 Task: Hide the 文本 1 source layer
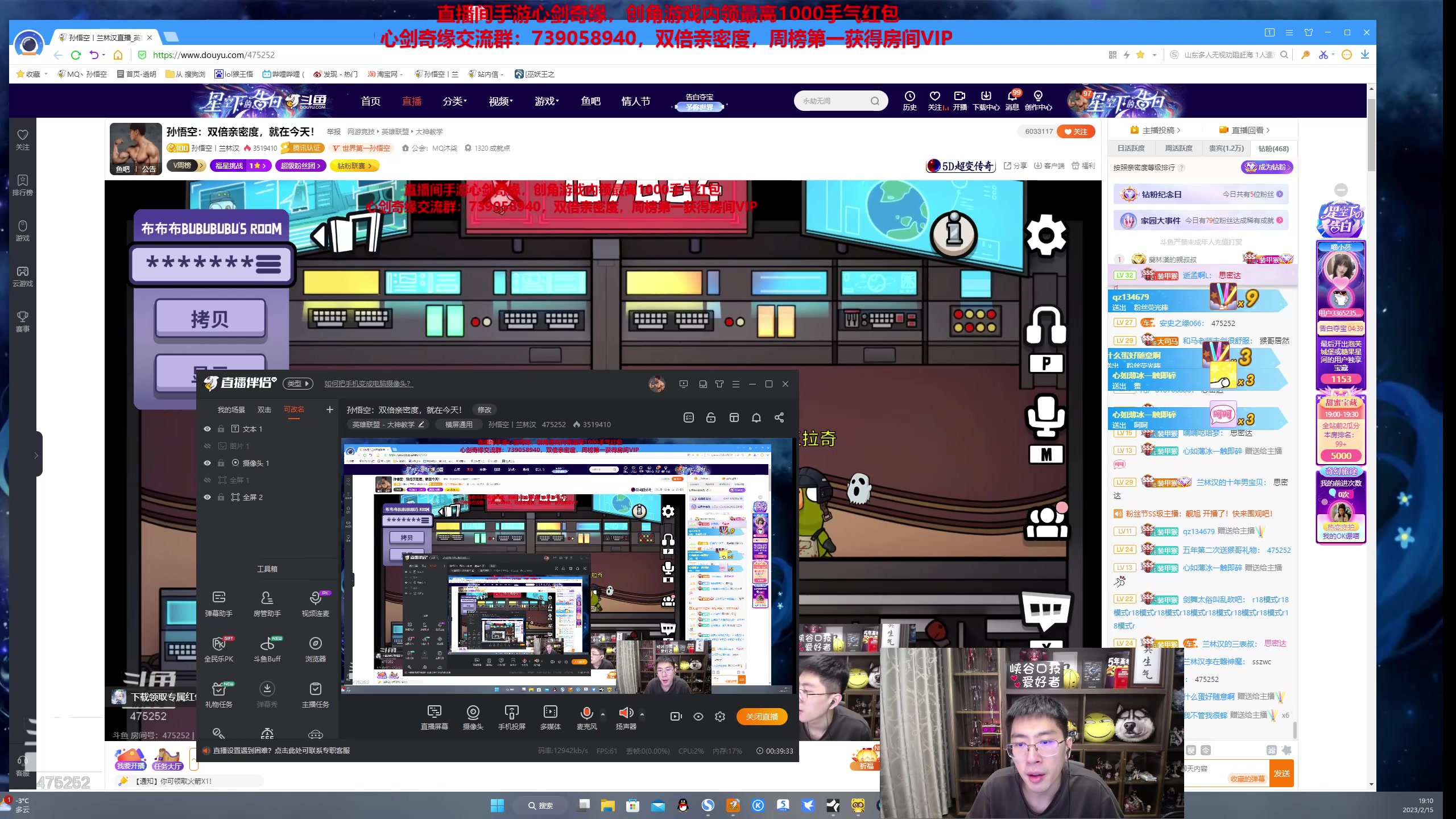coord(207,429)
